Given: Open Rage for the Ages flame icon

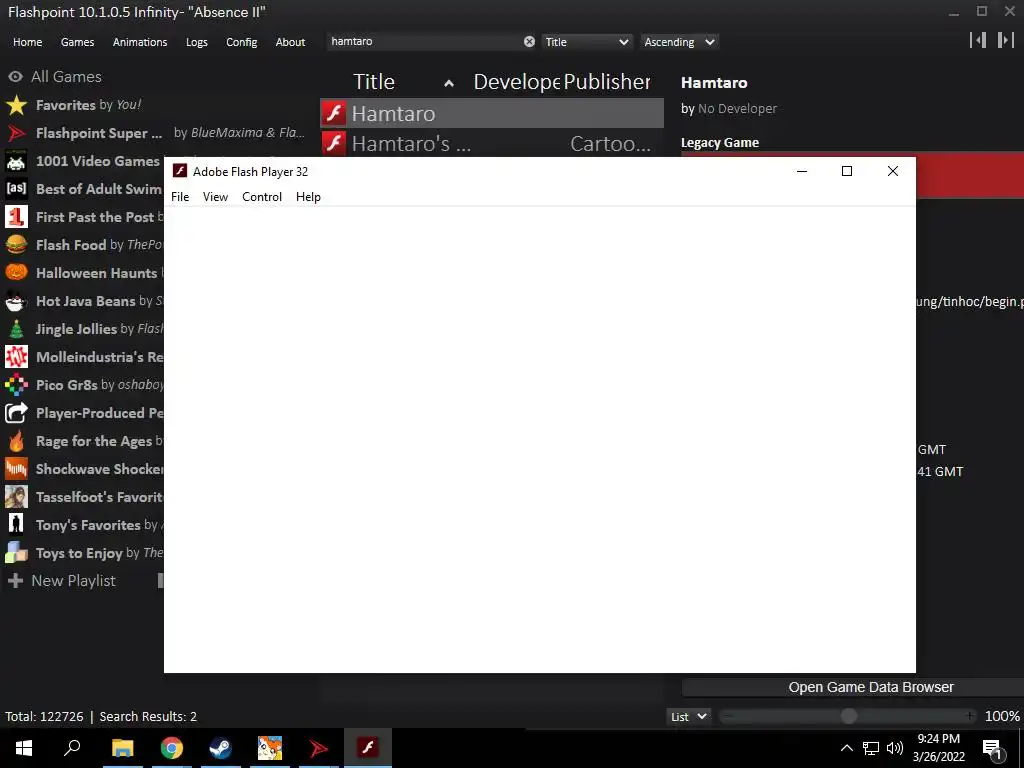Looking at the screenshot, I should [16, 441].
